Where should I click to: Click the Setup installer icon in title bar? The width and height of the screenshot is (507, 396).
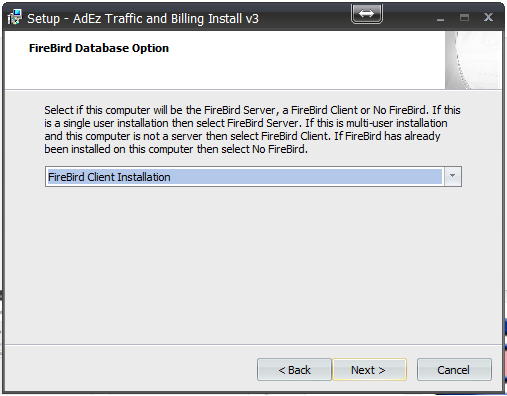14,17
